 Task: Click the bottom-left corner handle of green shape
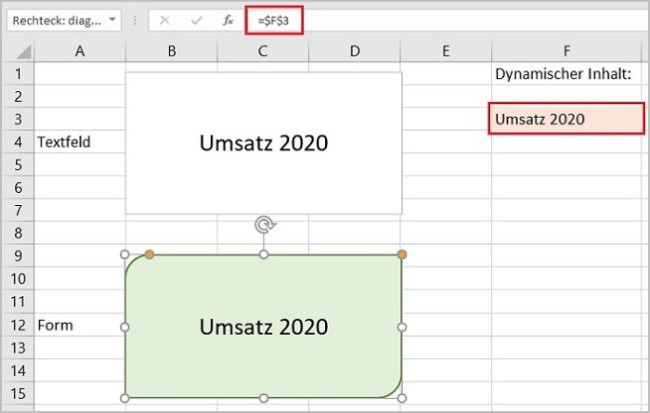tap(124, 398)
